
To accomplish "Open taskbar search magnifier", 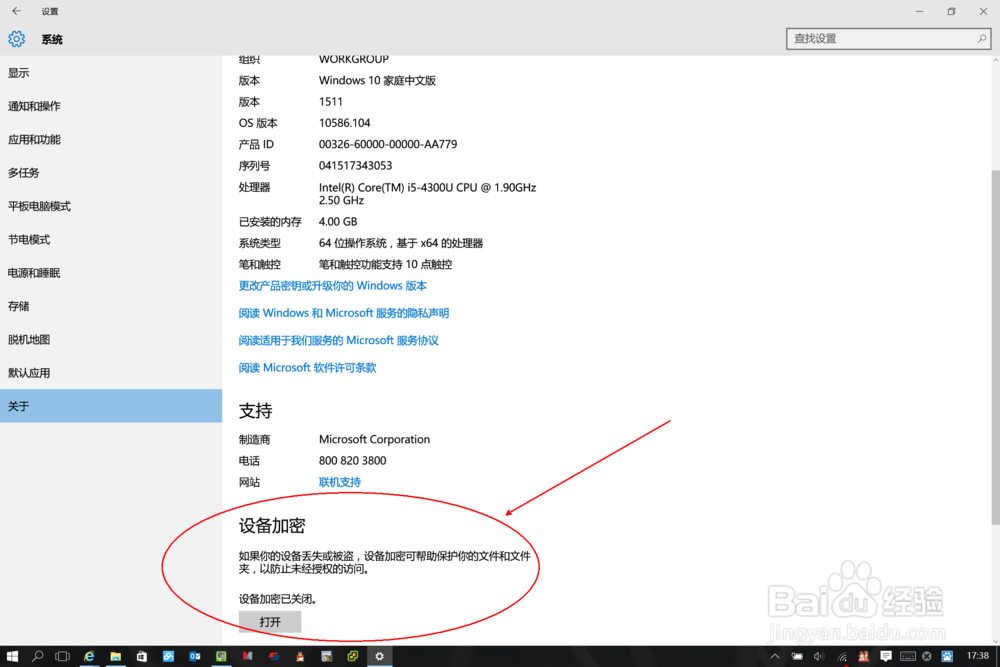I will click(x=38, y=656).
